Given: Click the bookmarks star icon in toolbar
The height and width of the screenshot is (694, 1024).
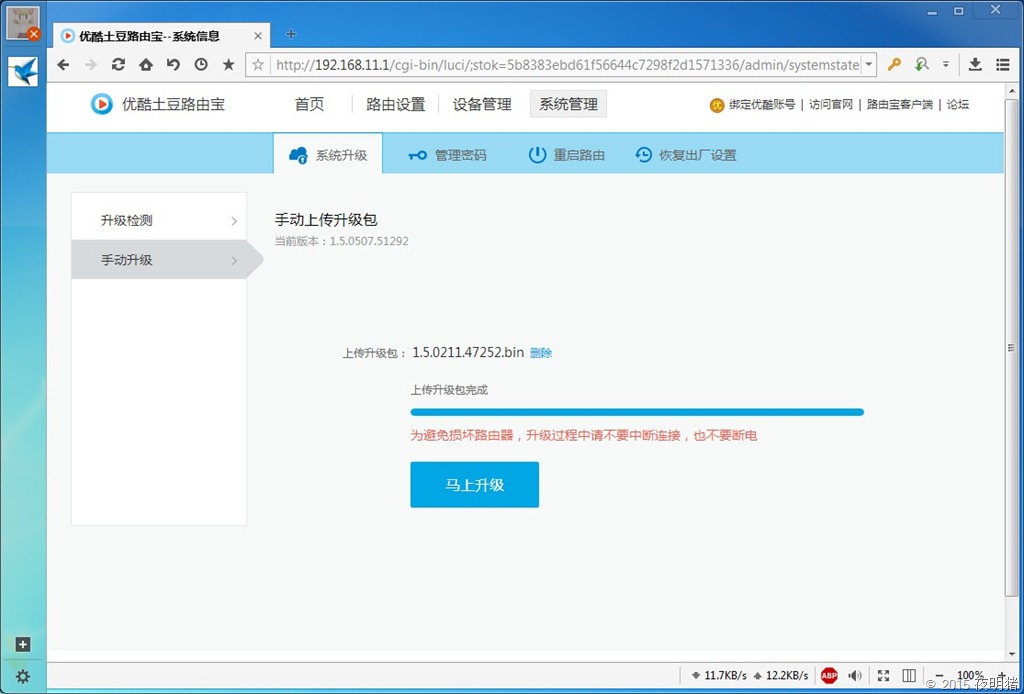Looking at the screenshot, I should 228,65.
